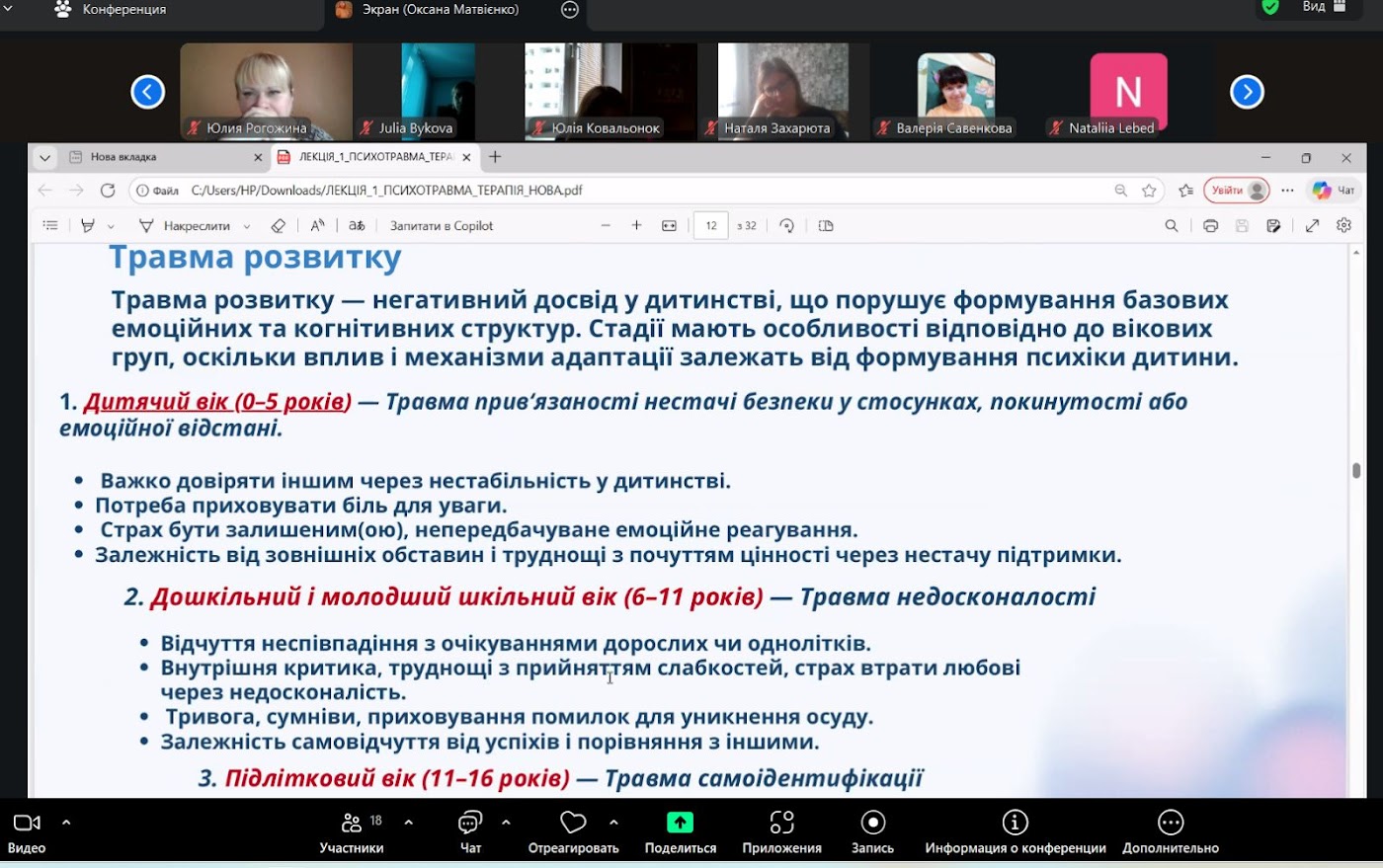Expand the Накреслити draw options arrow
1383x868 pixels.
[x=247, y=227]
